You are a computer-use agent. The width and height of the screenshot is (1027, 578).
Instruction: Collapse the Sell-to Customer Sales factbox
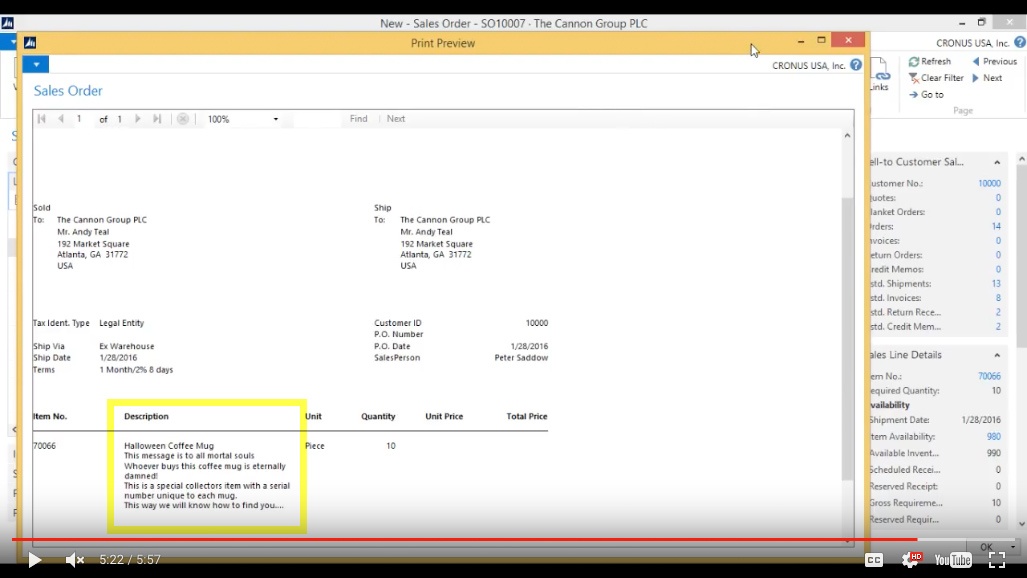(997, 162)
